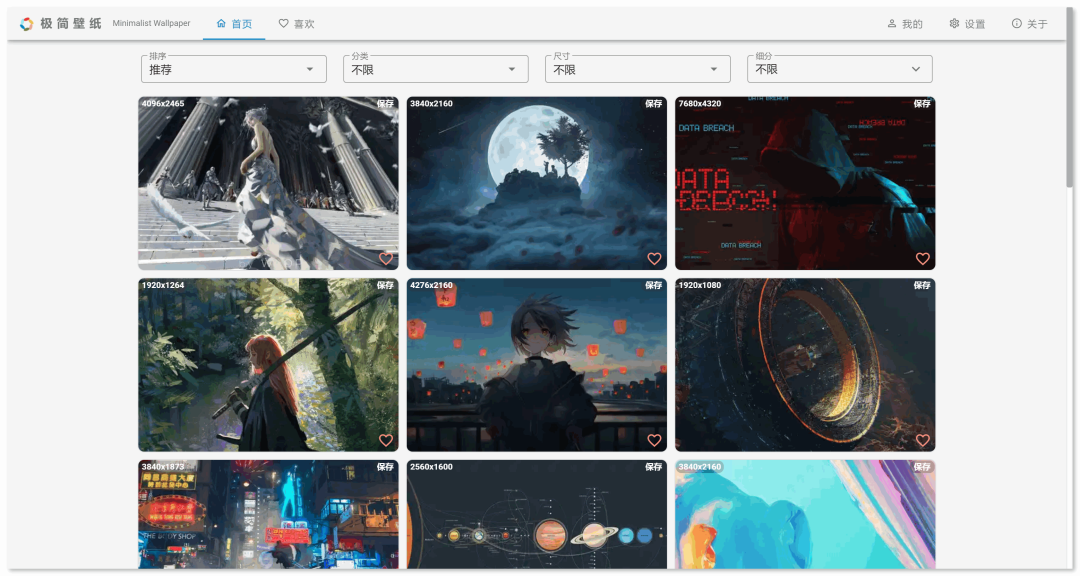Save the moon 3840x2160 wallpaper
Screen dimensions: 1080x576
click(654, 103)
